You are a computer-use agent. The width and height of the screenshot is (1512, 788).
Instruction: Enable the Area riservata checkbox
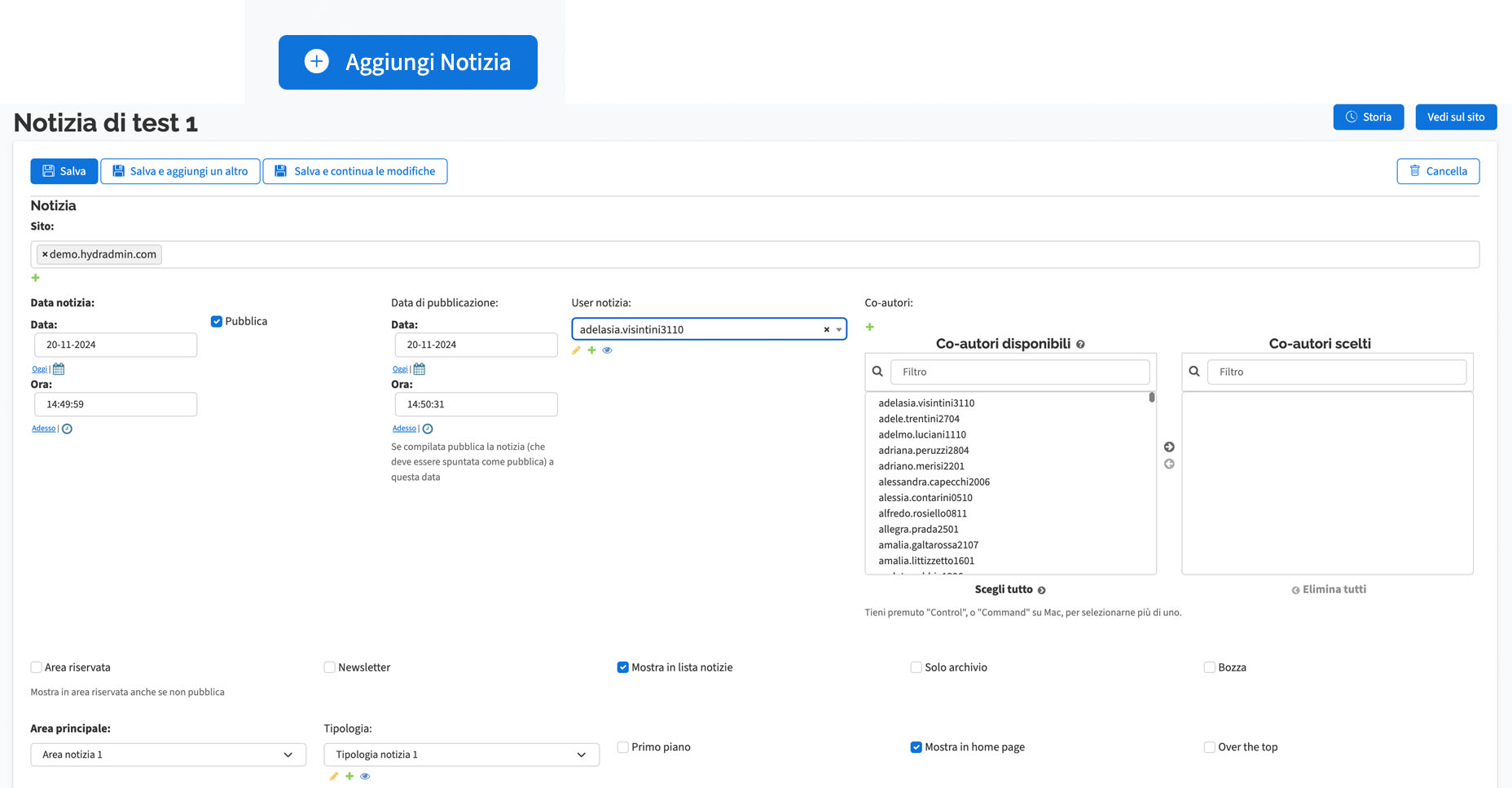(36, 667)
